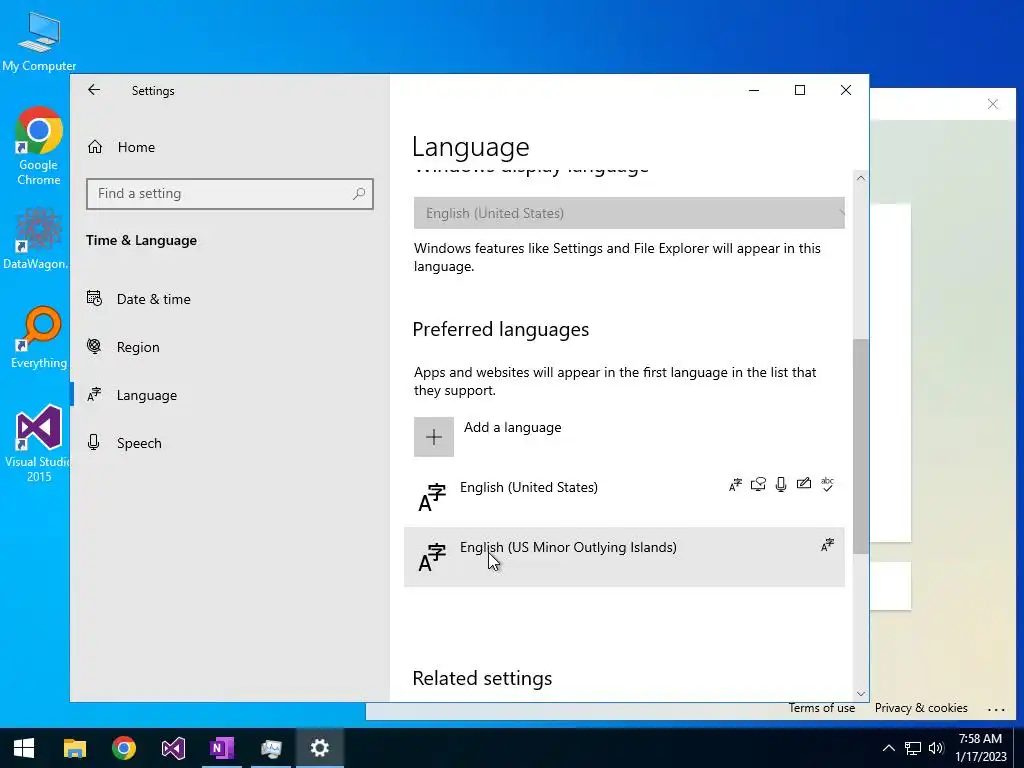Click the vertical scrollbar thumb in Language page
Screen dimensions: 1024x768
861,446
